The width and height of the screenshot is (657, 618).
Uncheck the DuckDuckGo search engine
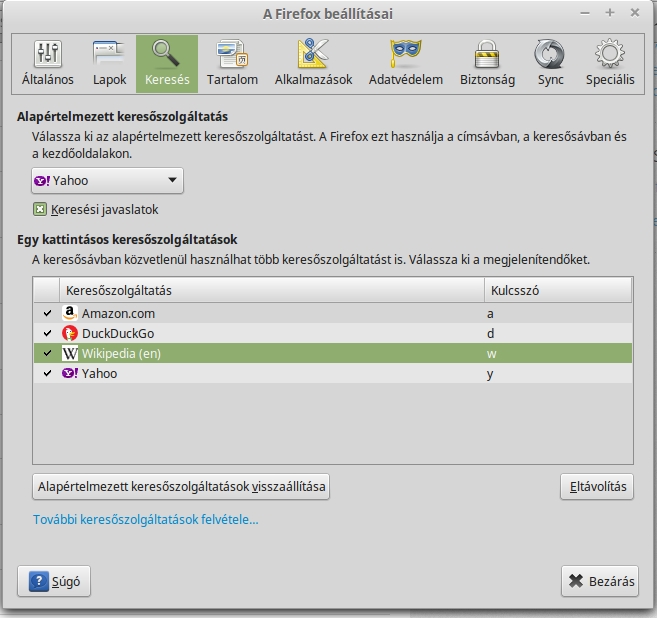(47, 333)
